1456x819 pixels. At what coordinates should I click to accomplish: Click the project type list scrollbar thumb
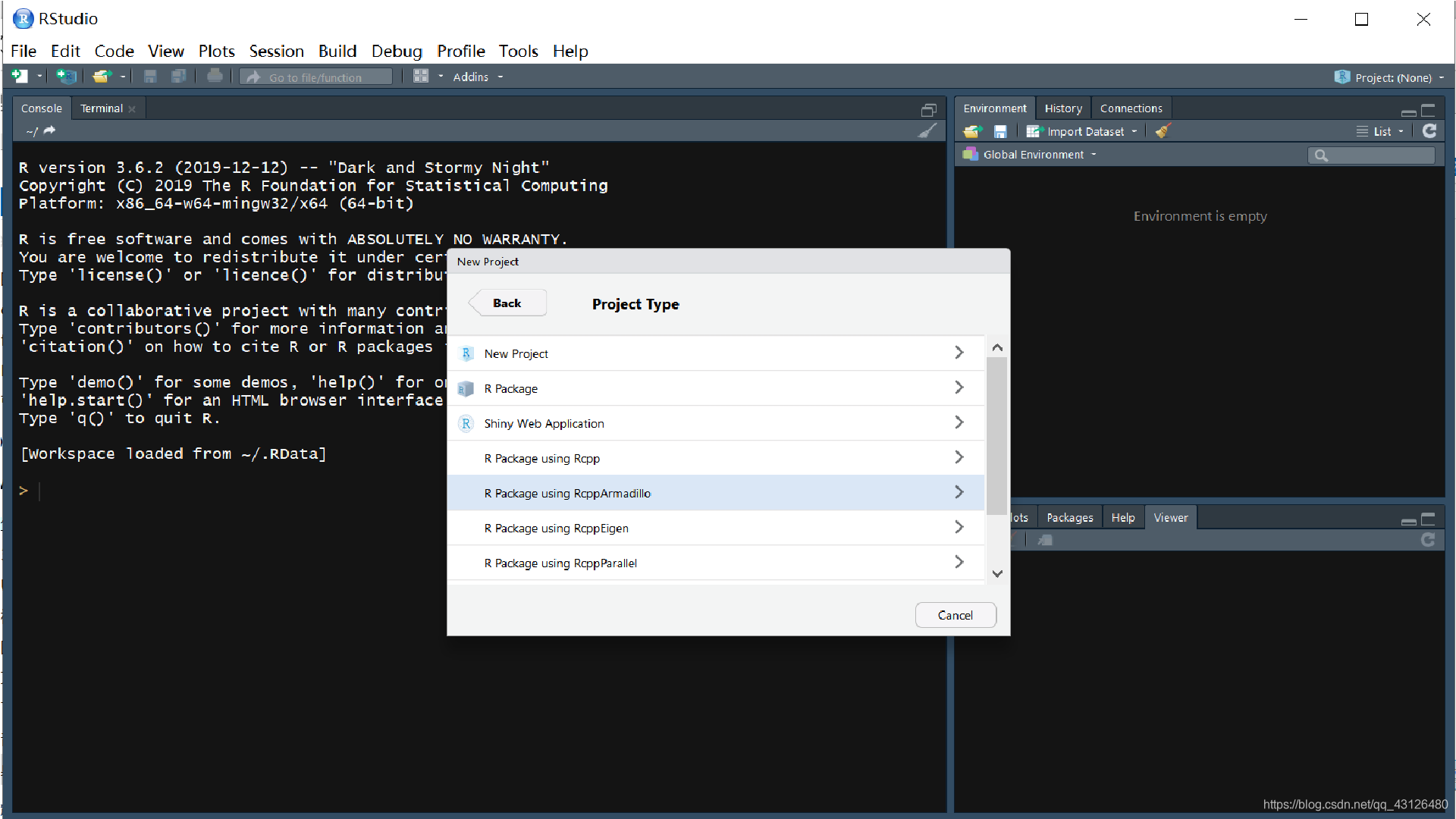[997, 436]
